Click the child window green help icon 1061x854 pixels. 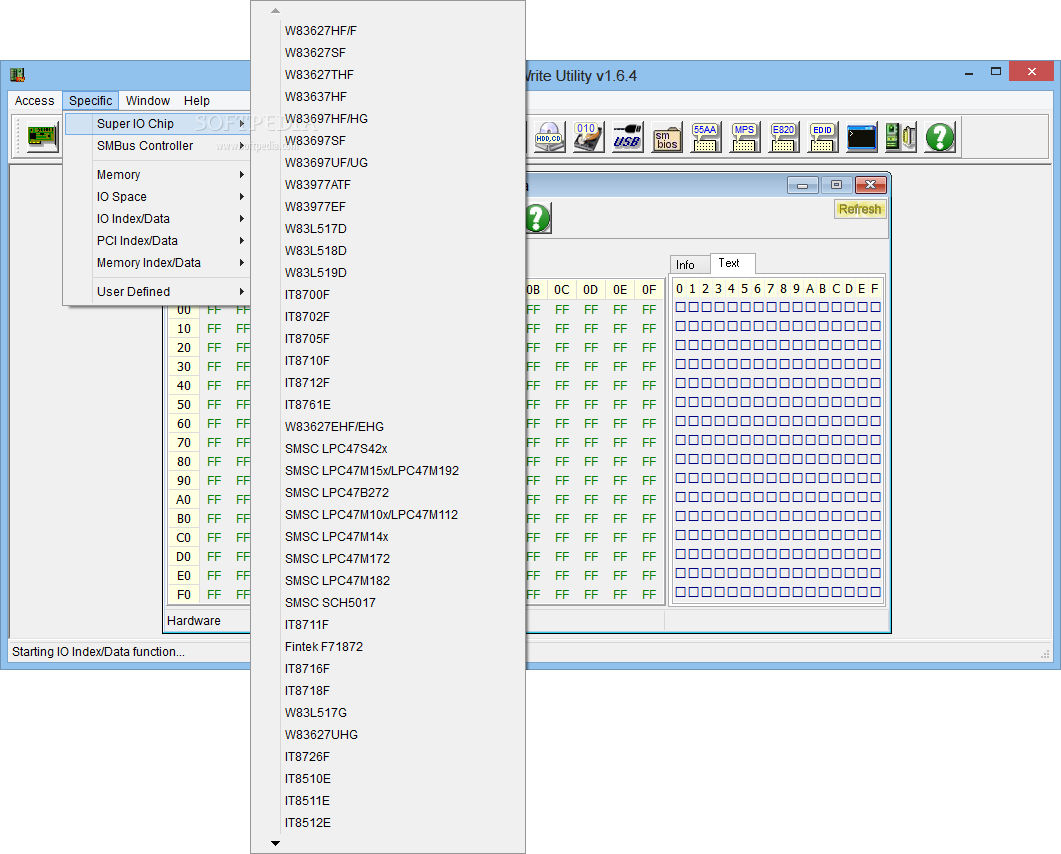point(538,218)
